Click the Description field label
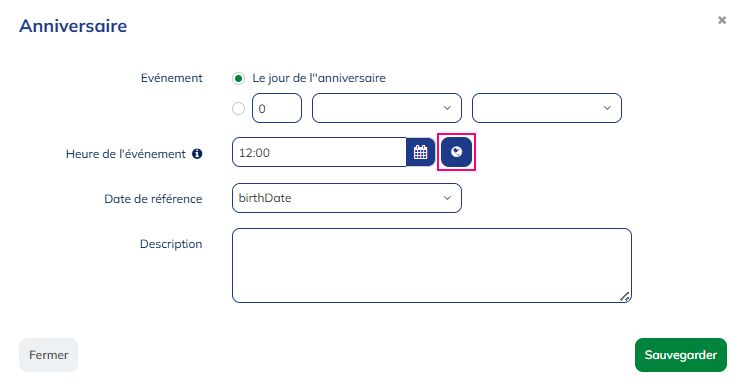The width and height of the screenshot is (745, 389). tap(171, 244)
